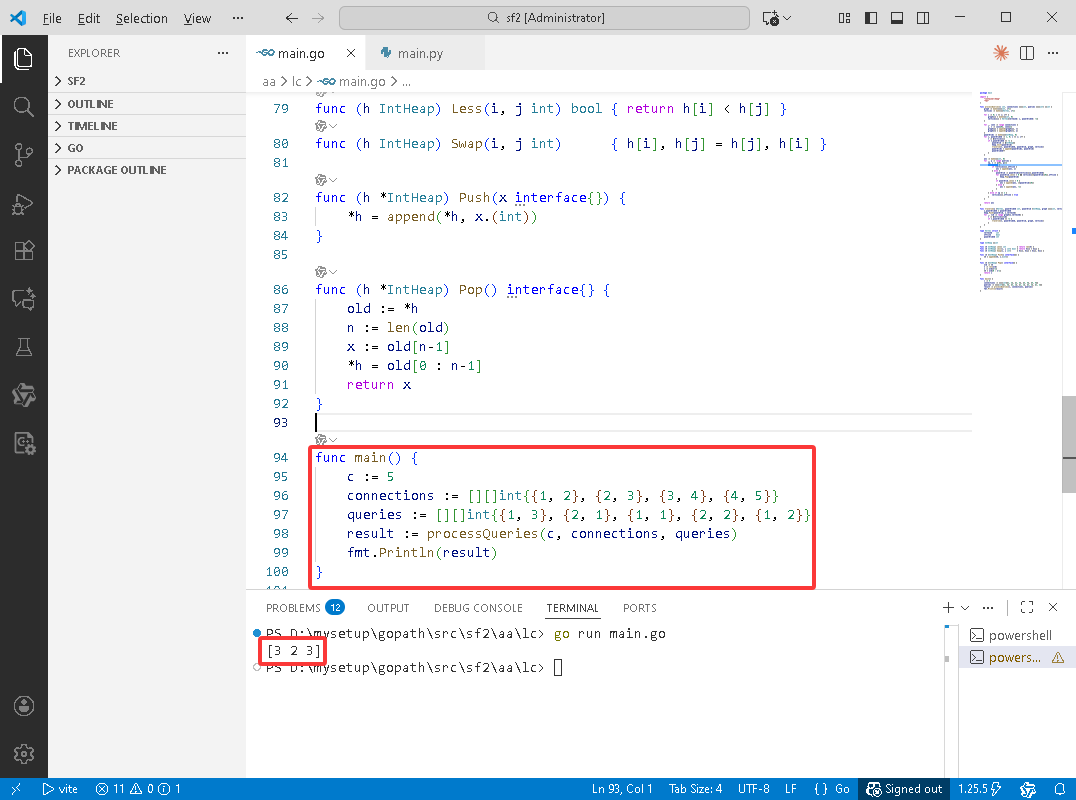Expand the OUTLINE section
This screenshot has width=1076, height=800.
point(147,104)
